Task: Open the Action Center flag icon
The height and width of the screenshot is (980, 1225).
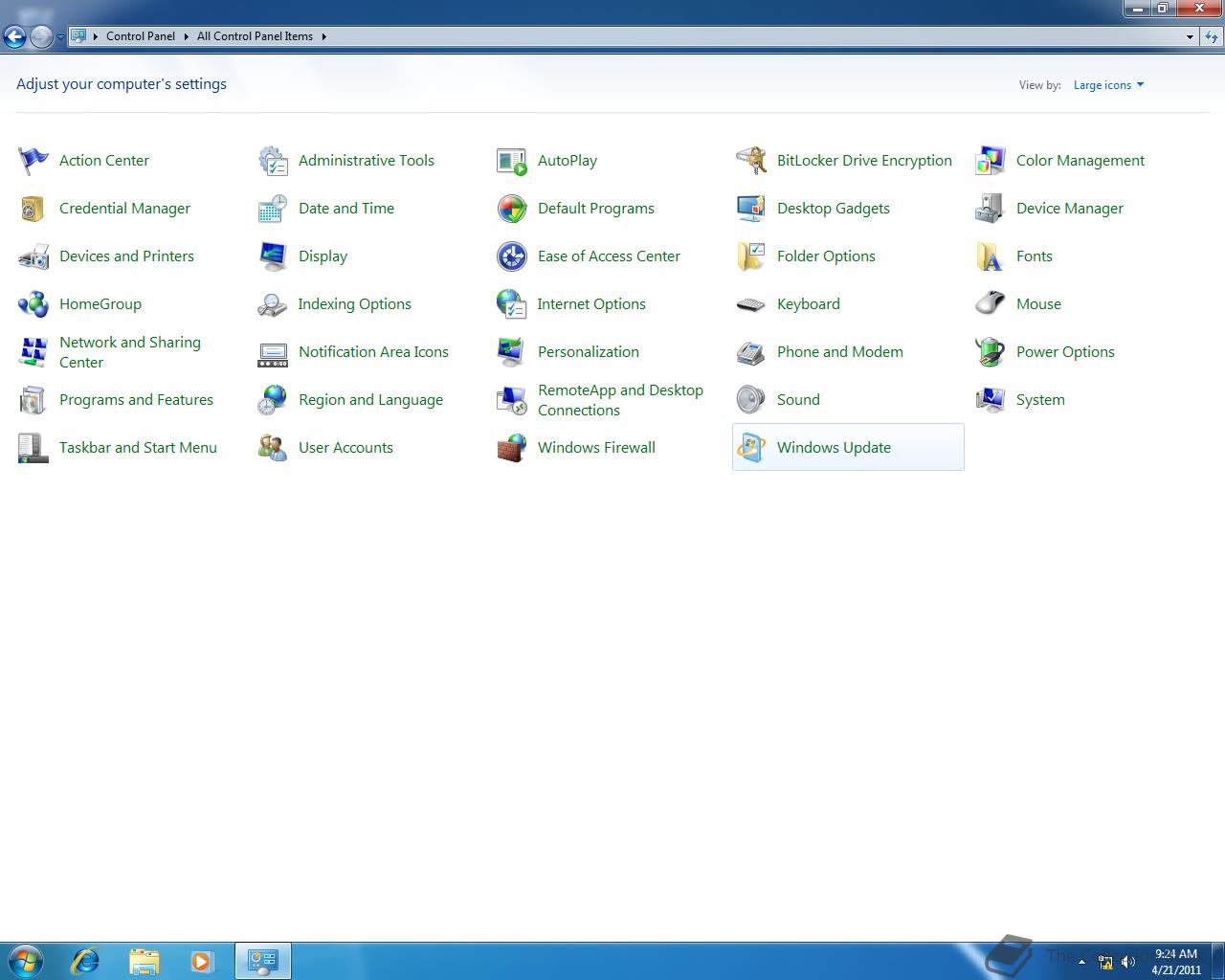Action: coord(33,161)
